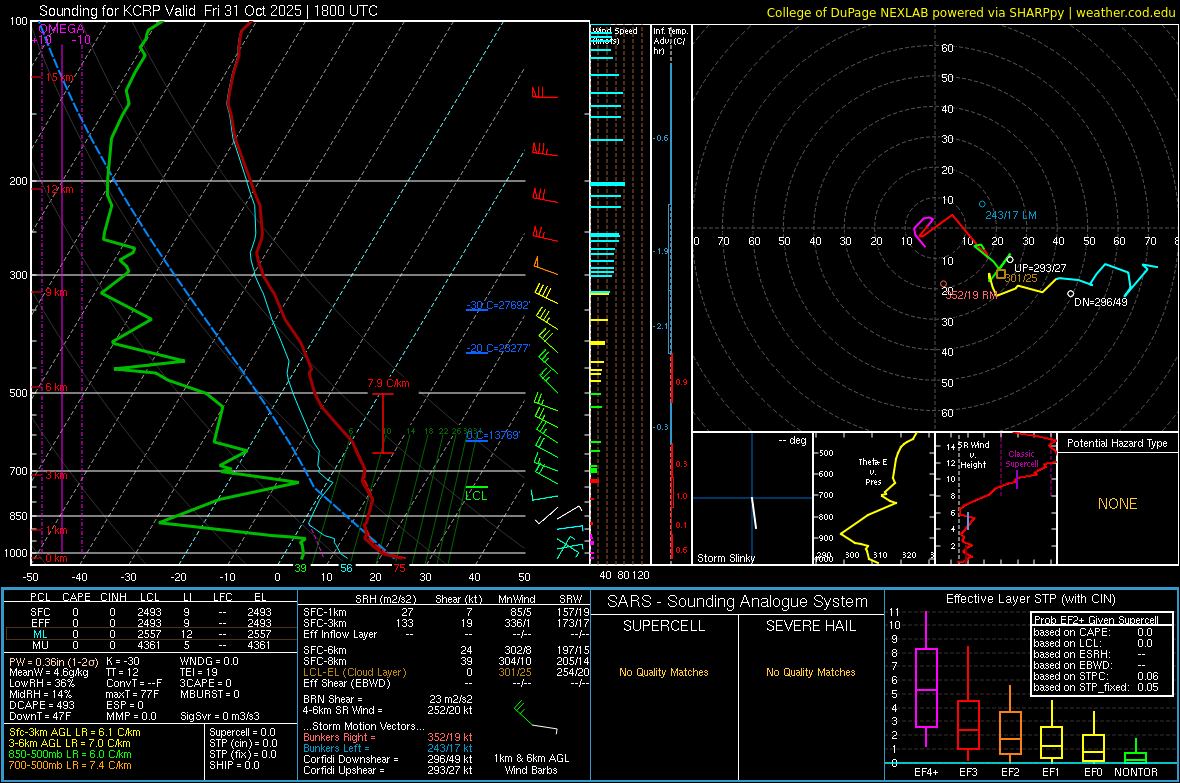
Task: Click the 'based on STPC: 0.06' line
Action: tap(1096, 676)
